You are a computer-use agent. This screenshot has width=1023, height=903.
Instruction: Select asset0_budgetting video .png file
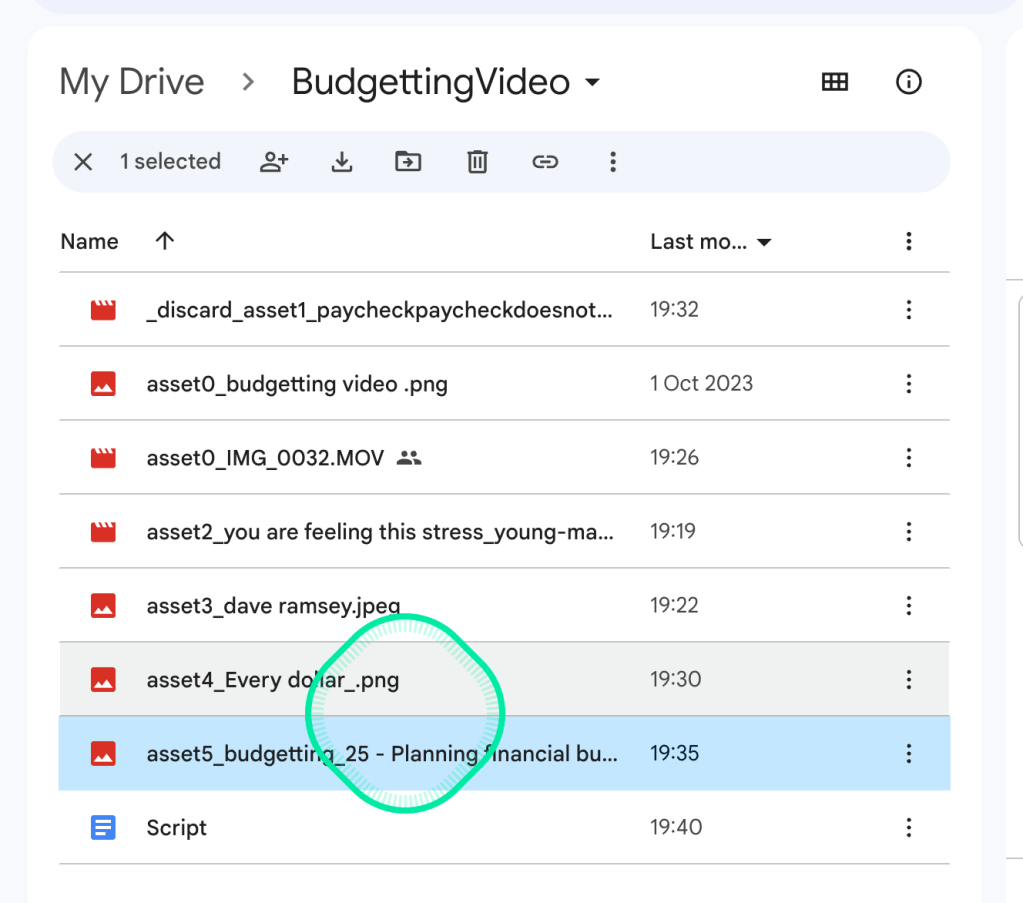pos(504,384)
